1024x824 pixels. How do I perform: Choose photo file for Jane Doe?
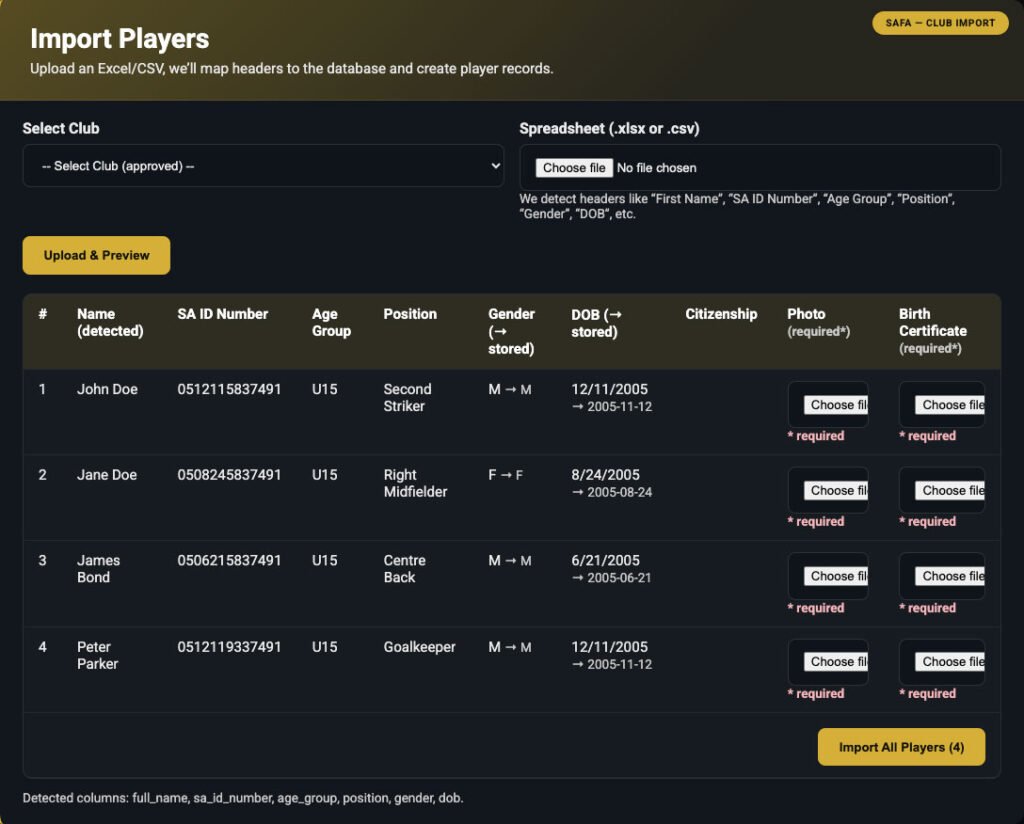click(835, 491)
